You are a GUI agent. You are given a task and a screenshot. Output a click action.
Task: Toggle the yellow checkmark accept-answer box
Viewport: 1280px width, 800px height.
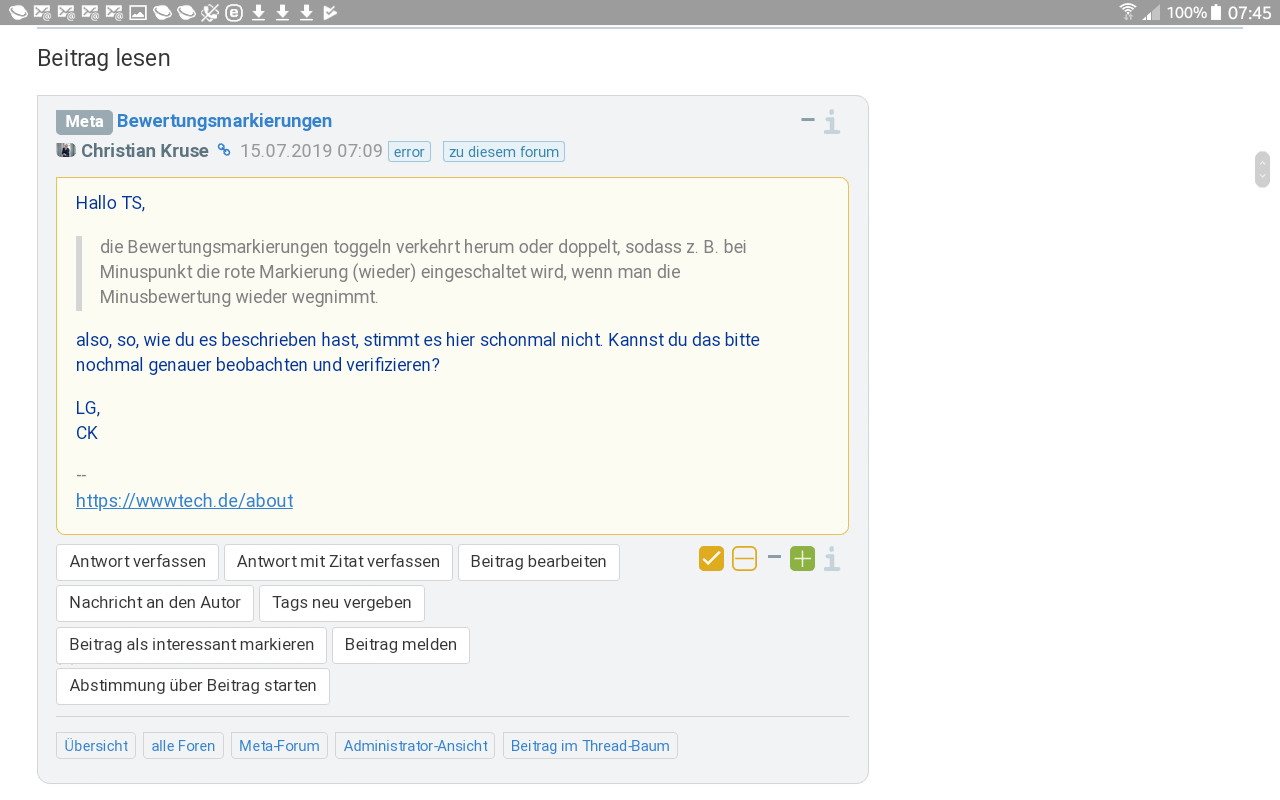[x=711, y=559]
